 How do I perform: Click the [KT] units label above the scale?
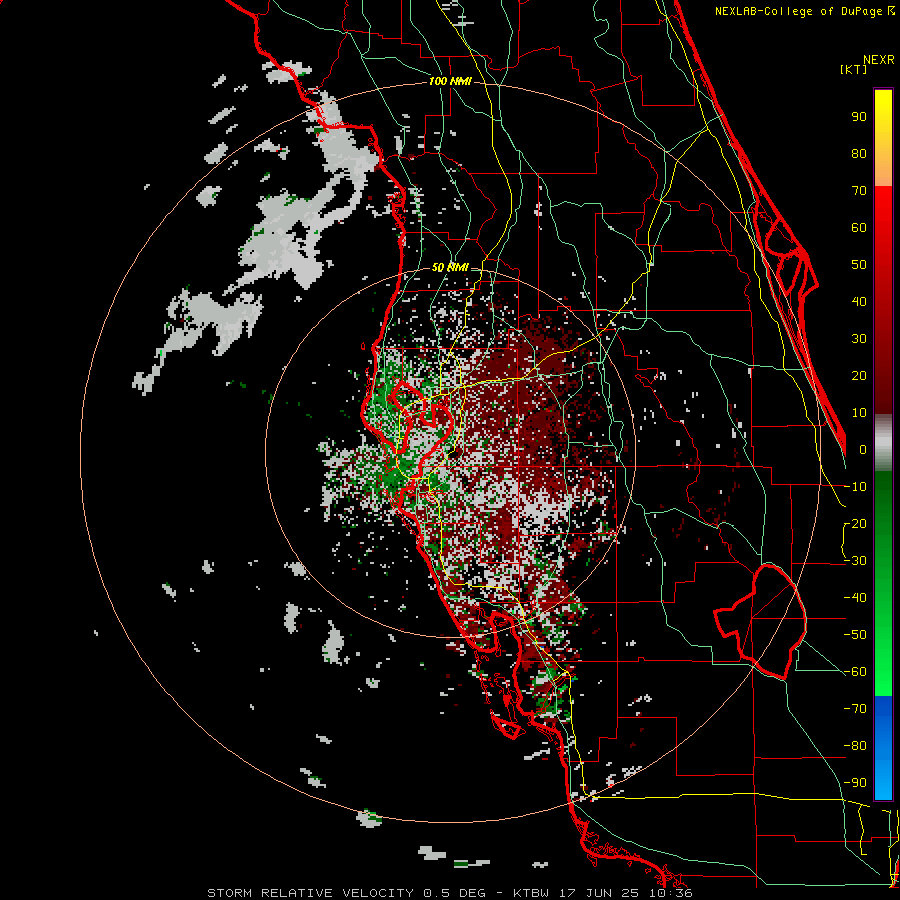[x=853, y=69]
